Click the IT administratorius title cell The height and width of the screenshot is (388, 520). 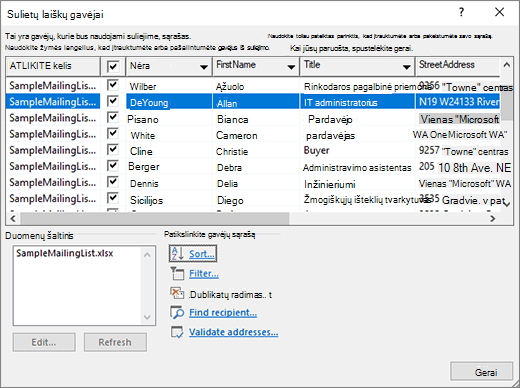358,102
